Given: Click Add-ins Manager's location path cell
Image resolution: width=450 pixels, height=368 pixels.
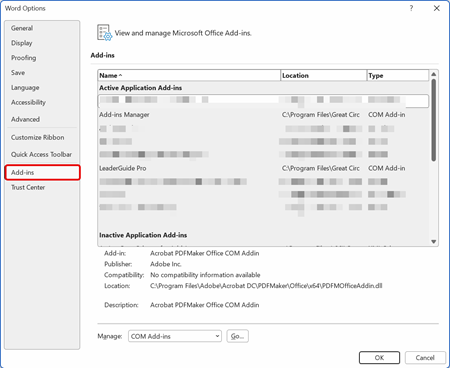Looking at the screenshot, I should pyautogui.click(x=321, y=115).
